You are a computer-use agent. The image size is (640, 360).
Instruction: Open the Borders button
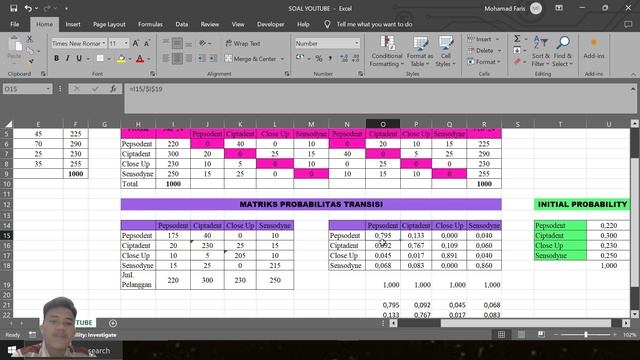click(100, 59)
